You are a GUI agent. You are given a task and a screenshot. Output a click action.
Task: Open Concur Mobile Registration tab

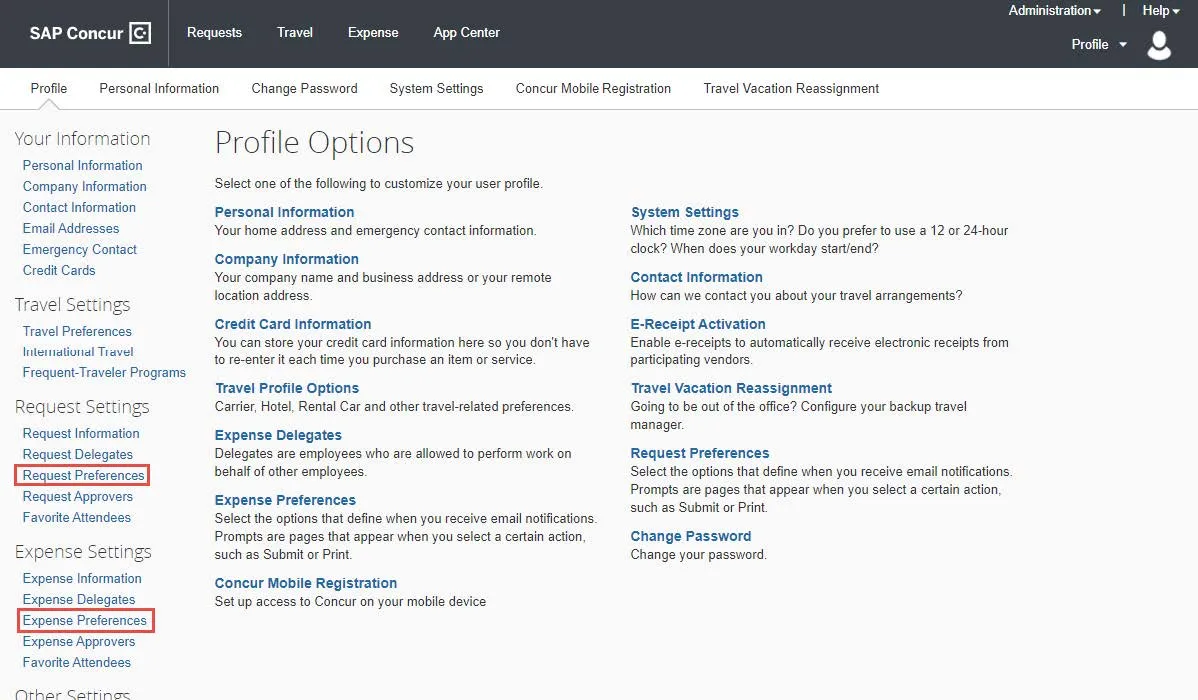click(x=593, y=89)
